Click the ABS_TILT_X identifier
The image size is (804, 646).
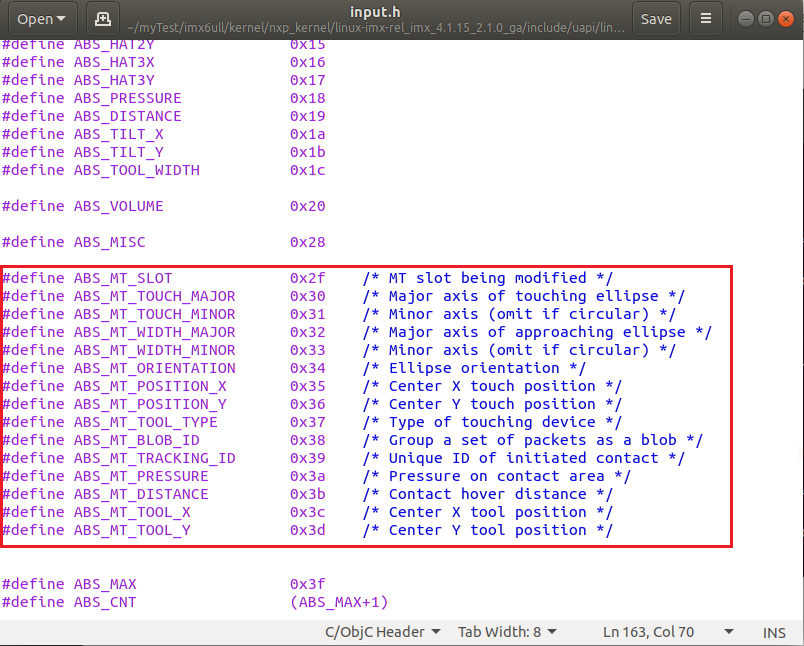(118, 134)
